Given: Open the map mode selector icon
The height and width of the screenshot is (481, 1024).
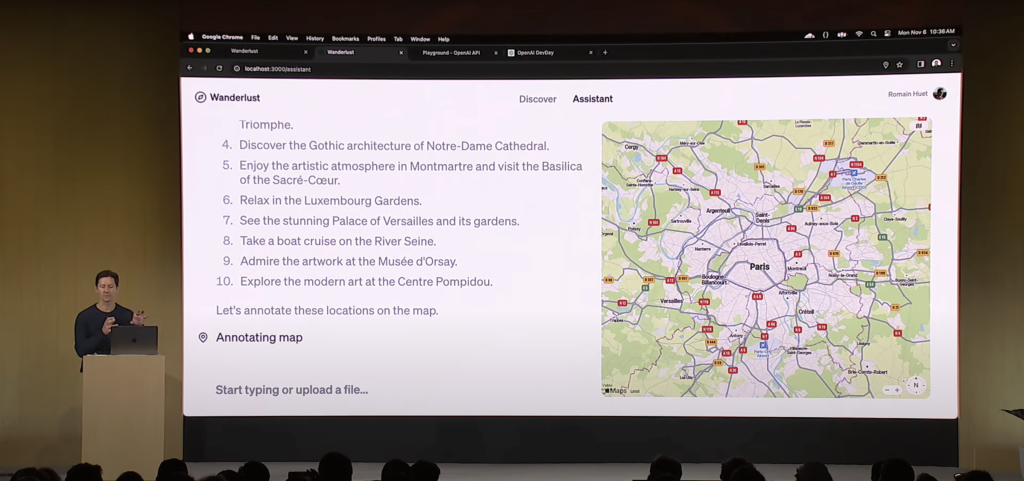Looking at the screenshot, I should click(x=919, y=126).
